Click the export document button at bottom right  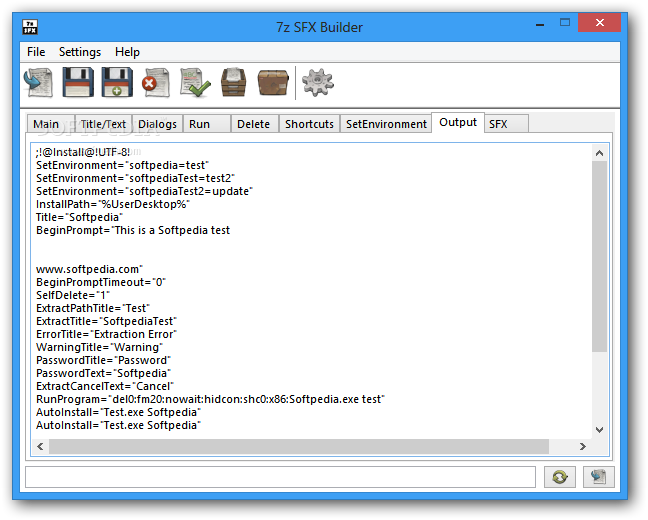tap(598, 477)
